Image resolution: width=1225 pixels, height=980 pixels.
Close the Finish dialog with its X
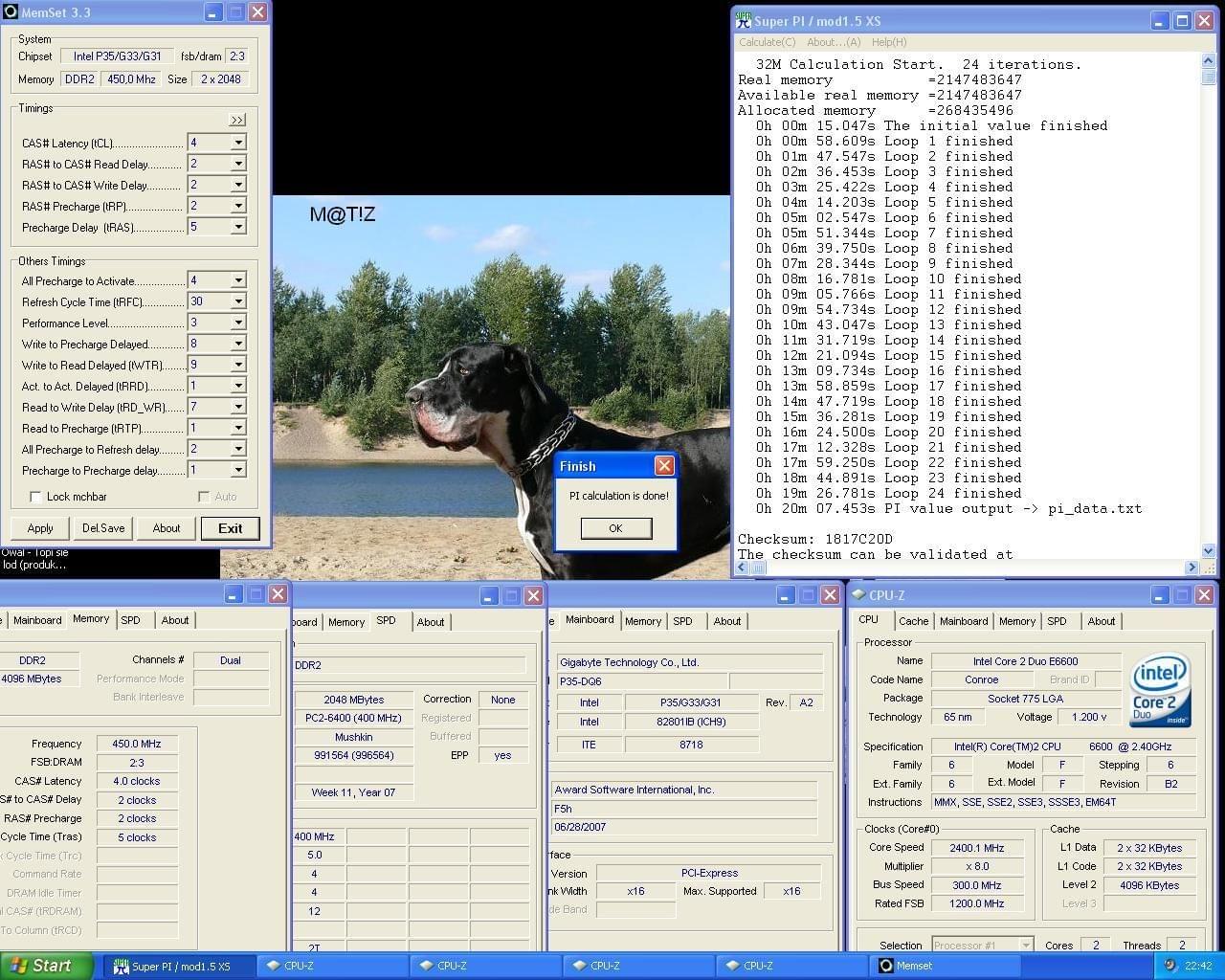click(664, 466)
